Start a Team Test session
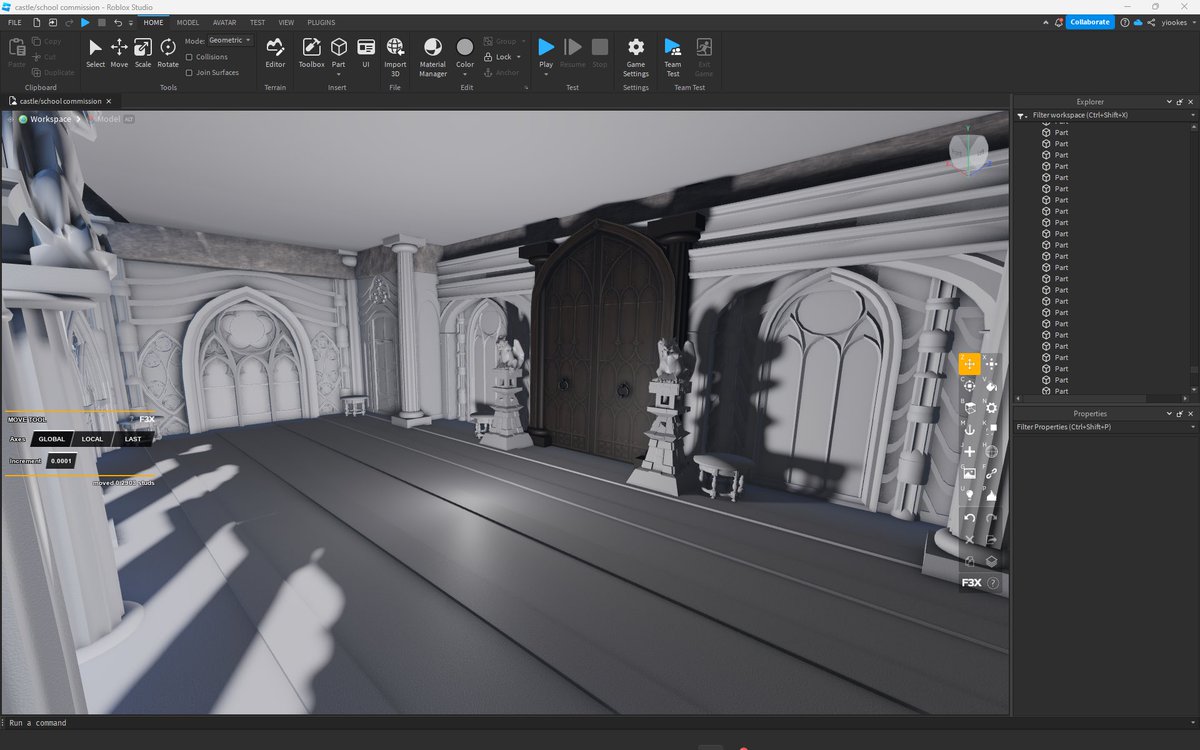1200x750 pixels. pos(673,57)
